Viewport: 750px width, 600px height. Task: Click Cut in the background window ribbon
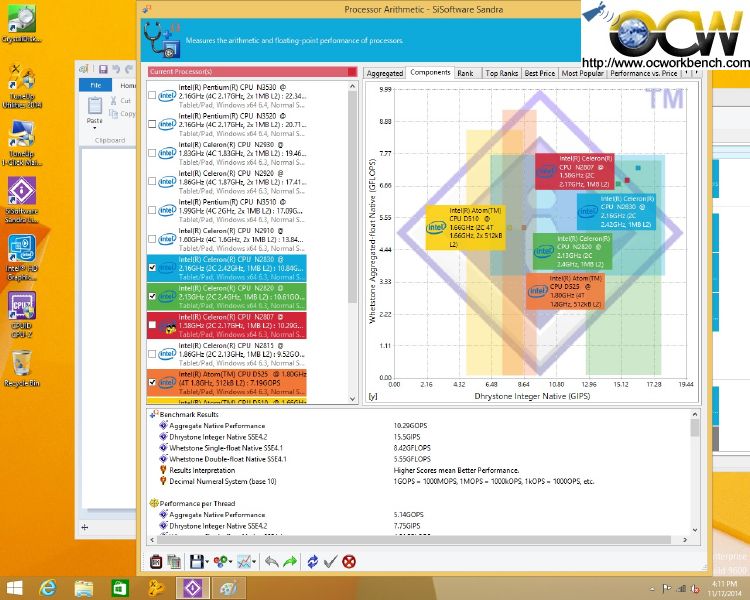[121, 100]
